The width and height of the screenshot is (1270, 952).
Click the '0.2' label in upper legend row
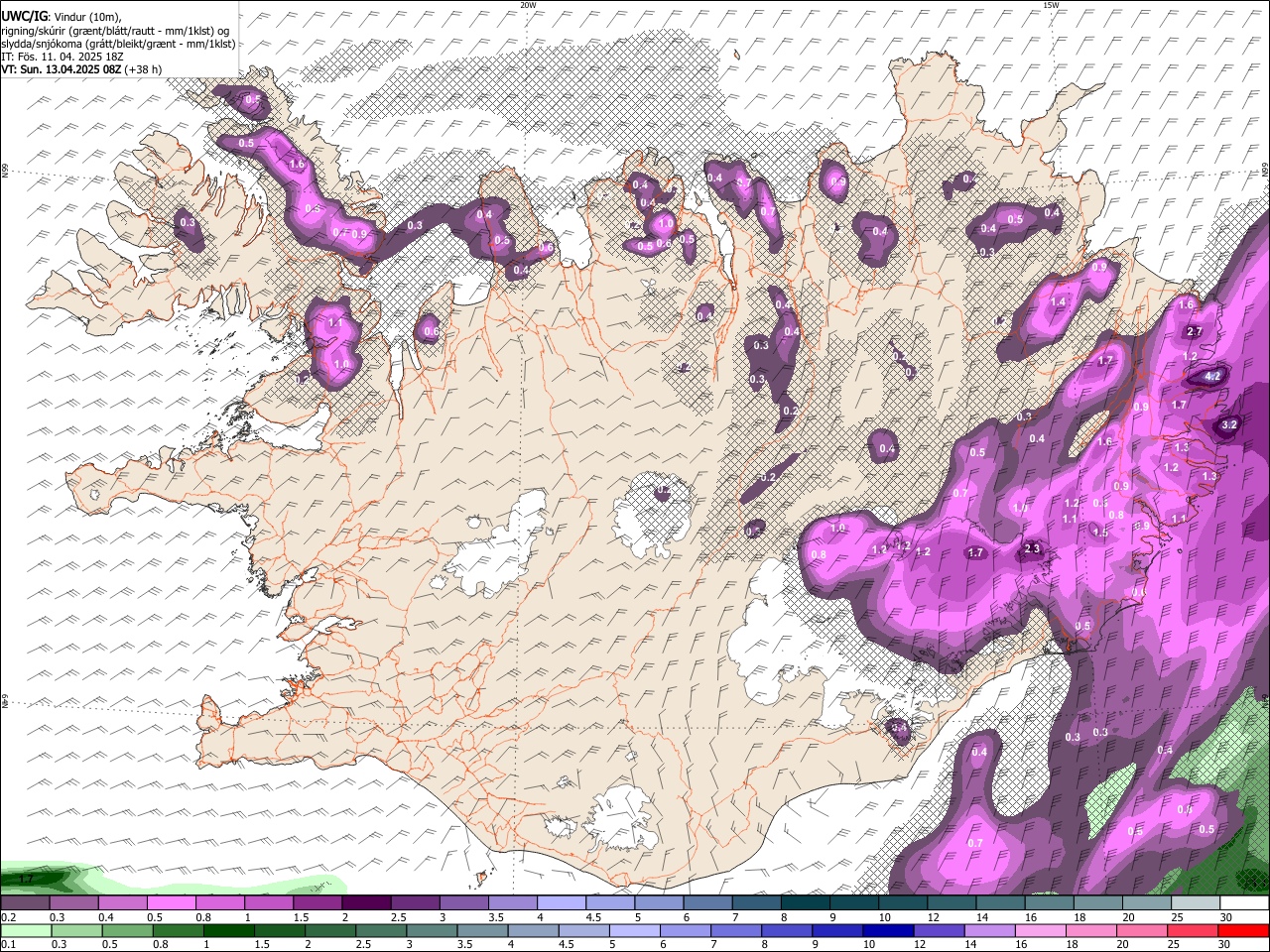click(x=8, y=917)
